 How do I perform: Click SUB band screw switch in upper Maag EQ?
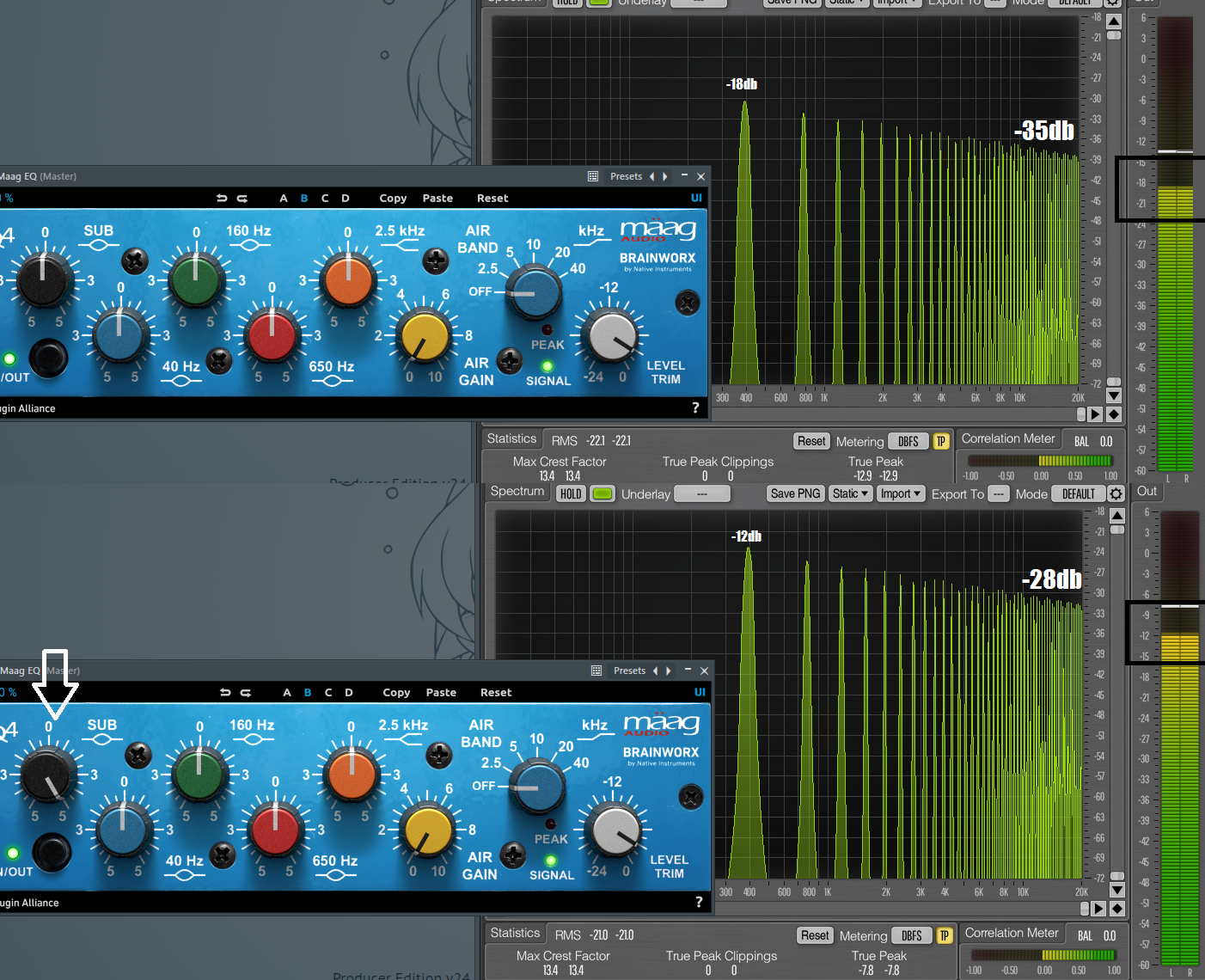(135, 260)
